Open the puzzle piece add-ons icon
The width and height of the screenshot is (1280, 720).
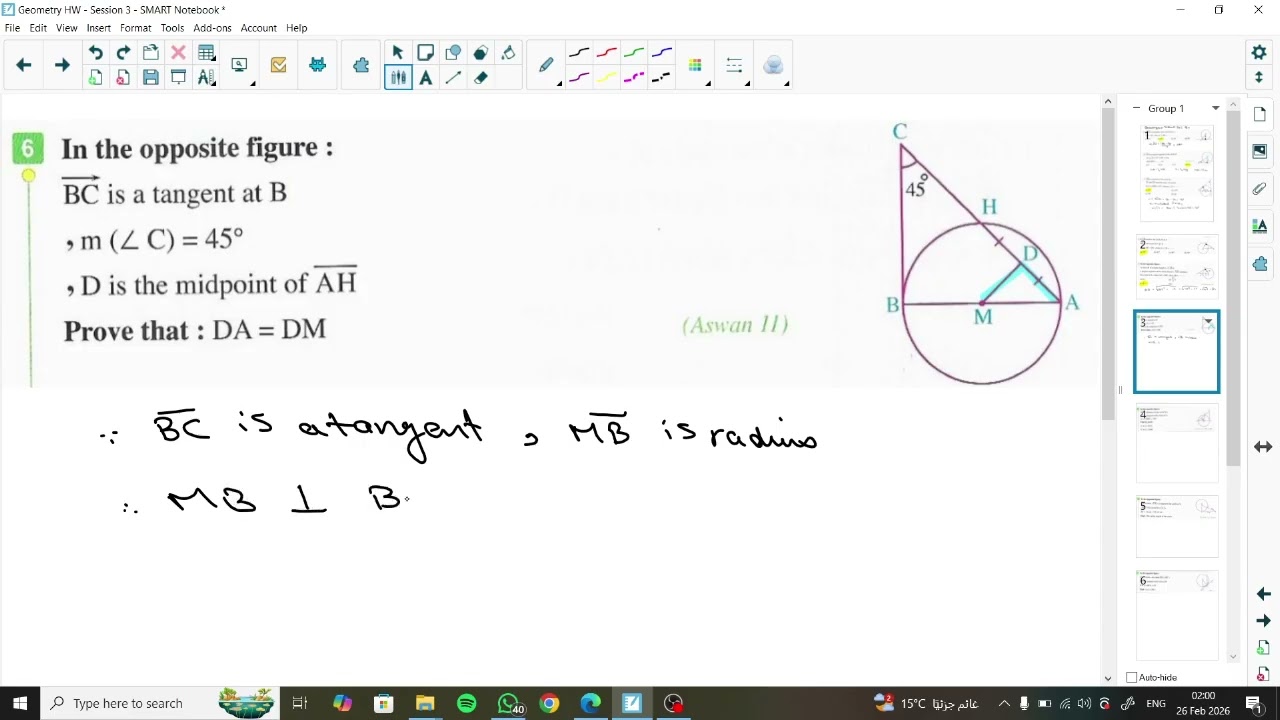click(361, 65)
